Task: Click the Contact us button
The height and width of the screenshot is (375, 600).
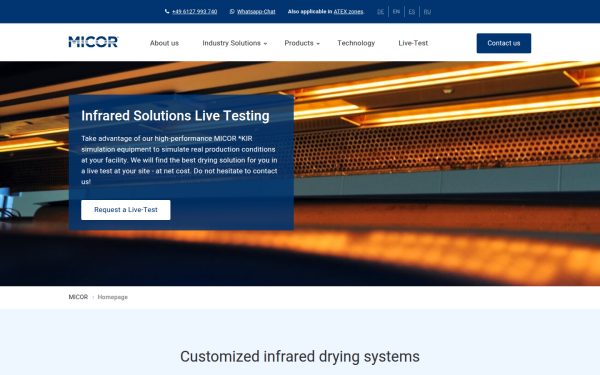Action: tap(504, 43)
